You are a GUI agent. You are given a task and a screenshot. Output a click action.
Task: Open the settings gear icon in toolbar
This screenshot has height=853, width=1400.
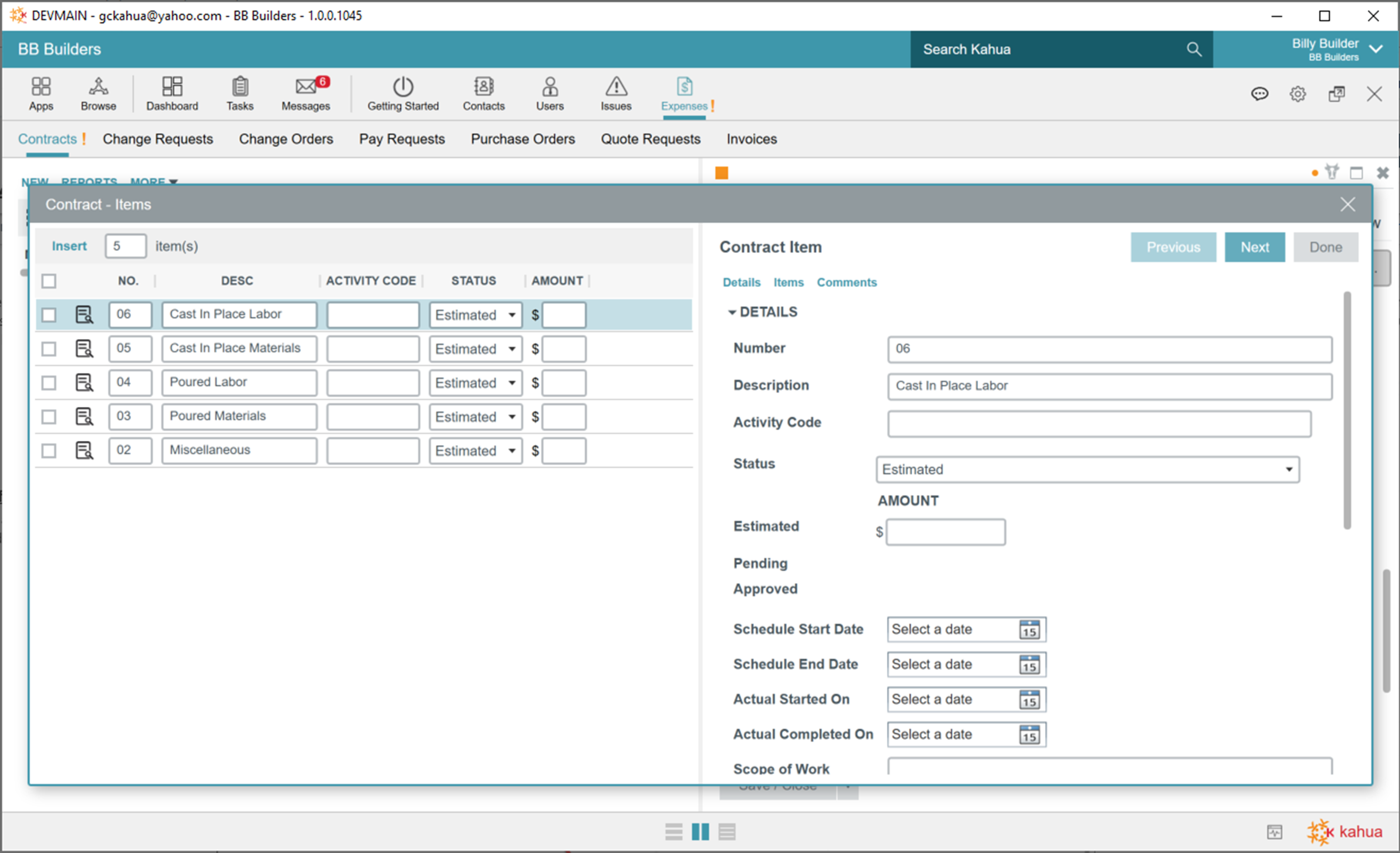[x=1298, y=94]
